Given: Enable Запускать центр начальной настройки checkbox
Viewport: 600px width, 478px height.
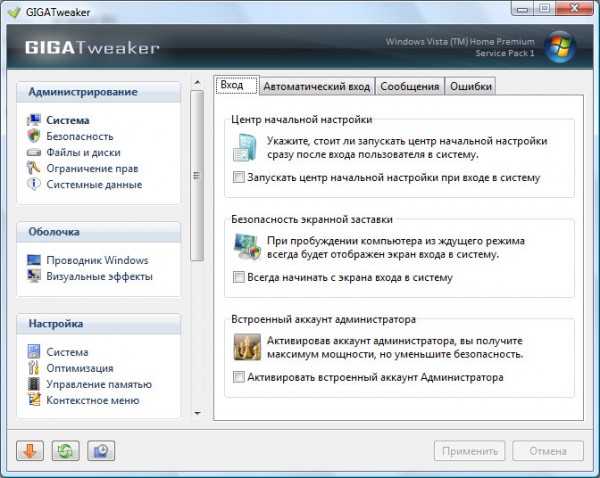Looking at the screenshot, I should coord(239,177).
